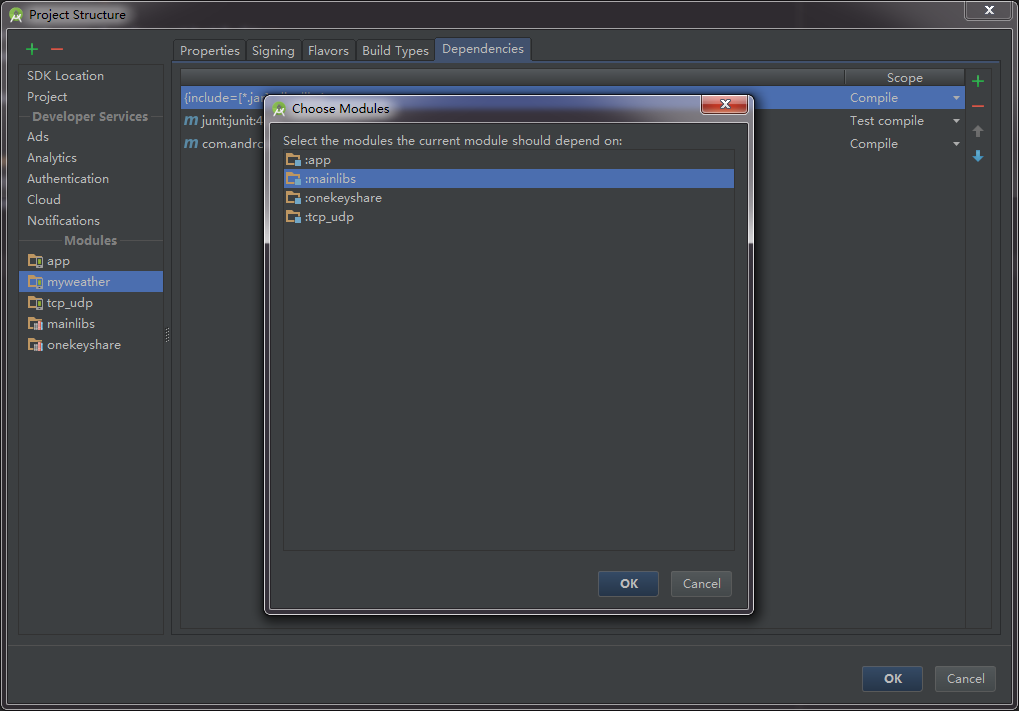Click the :tcp_udp folder icon in dialog
The height and width of the screenshot is (711, 1019).
(x=293, y=216)
